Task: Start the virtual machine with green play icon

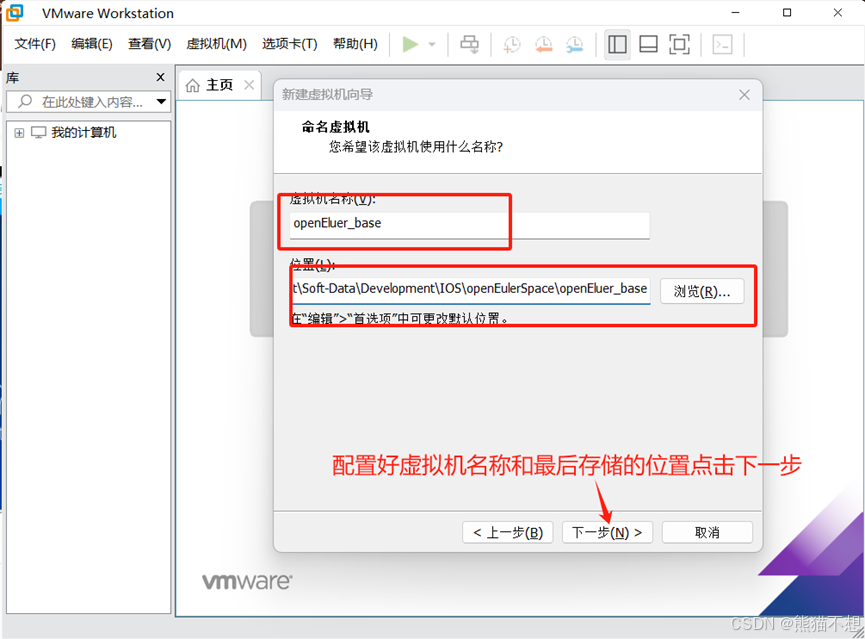Action: (x=410, y=44)
